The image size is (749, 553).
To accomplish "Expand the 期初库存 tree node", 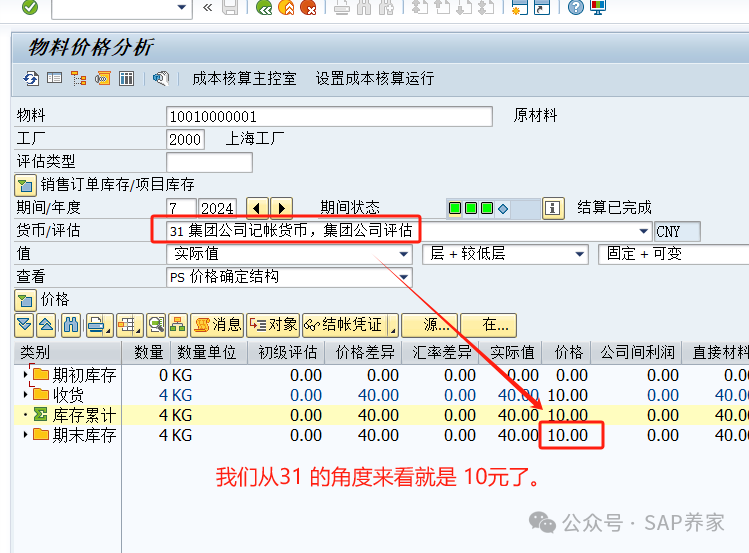I will (25, 375).
